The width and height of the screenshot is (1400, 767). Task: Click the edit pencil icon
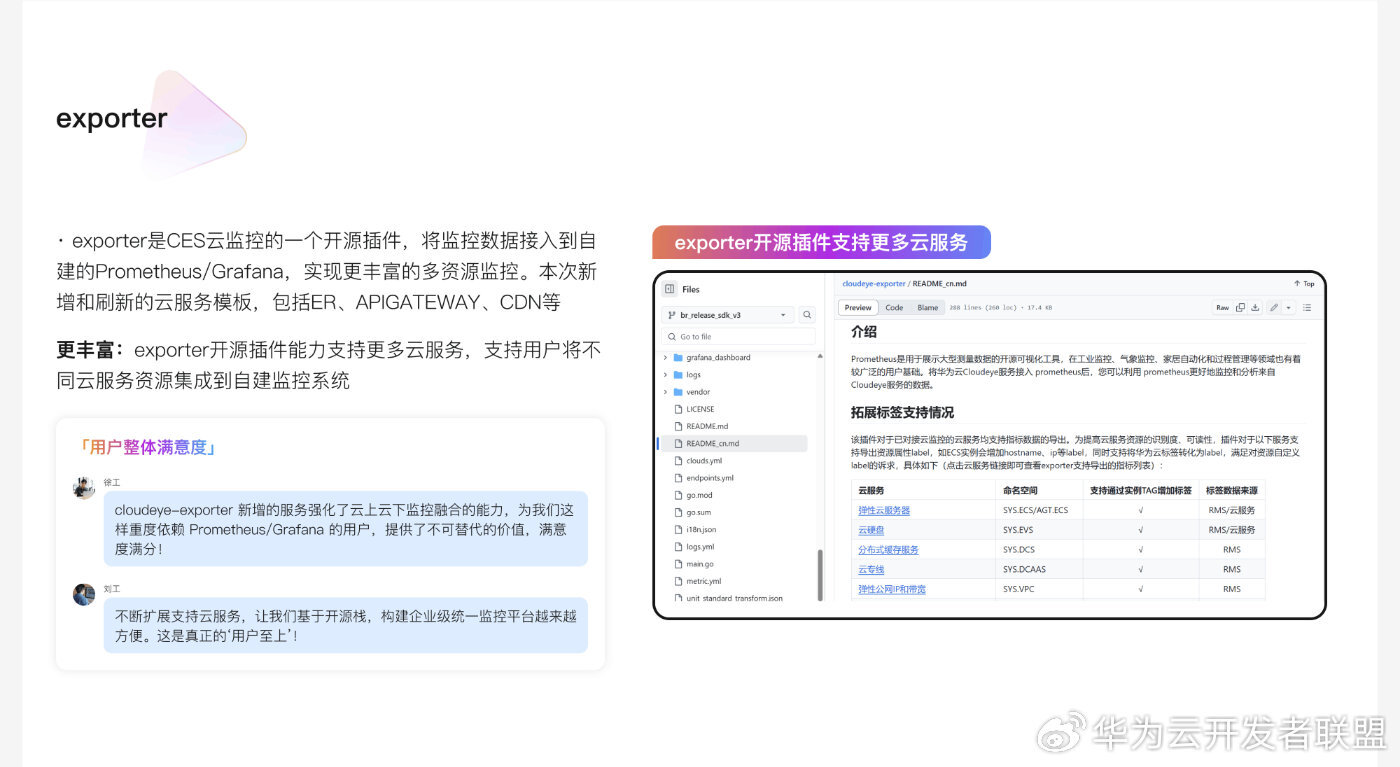click(1274, 308)
